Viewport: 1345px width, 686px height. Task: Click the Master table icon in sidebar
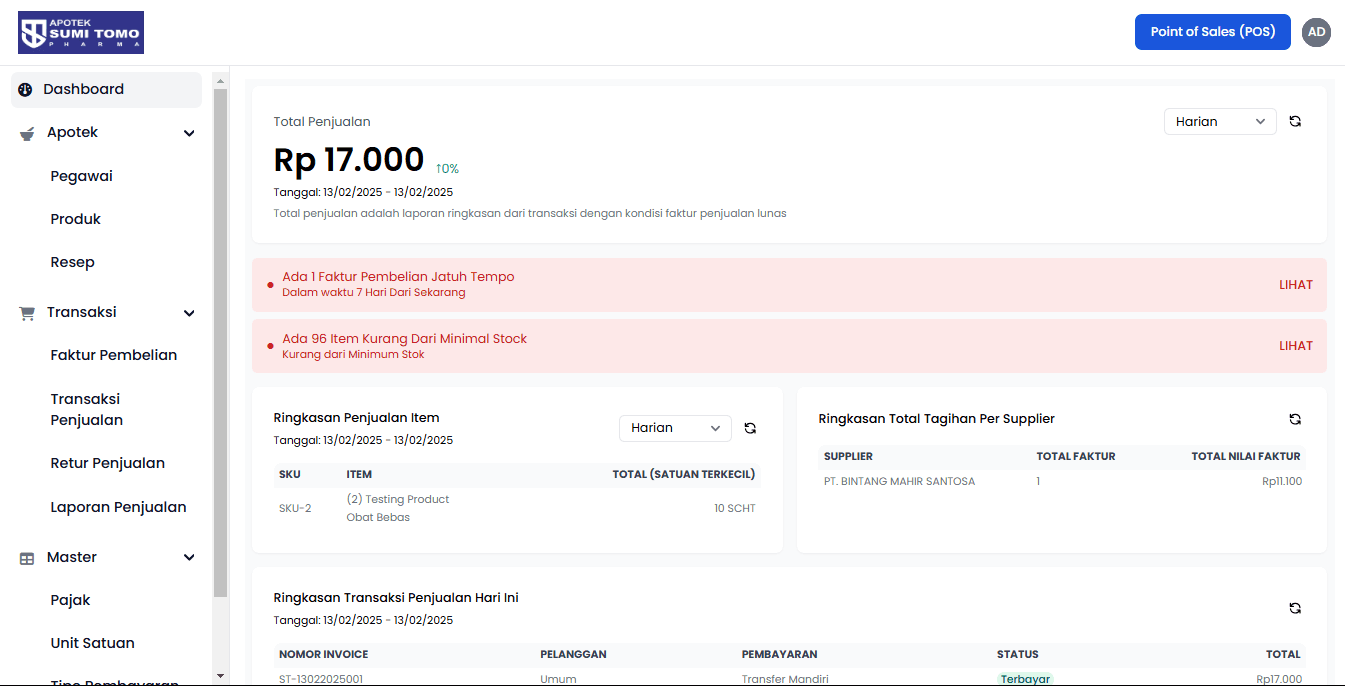27,558
